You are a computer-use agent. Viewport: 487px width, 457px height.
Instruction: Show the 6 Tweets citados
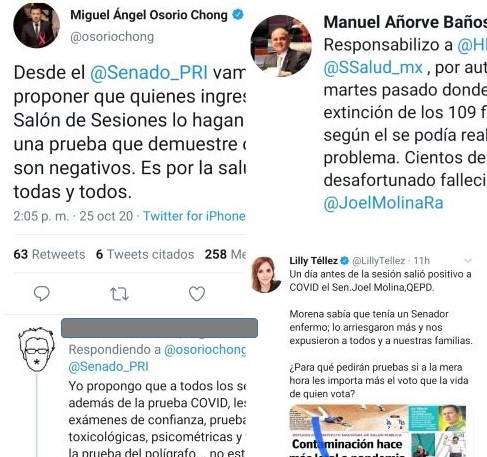[x=145, y=254]
